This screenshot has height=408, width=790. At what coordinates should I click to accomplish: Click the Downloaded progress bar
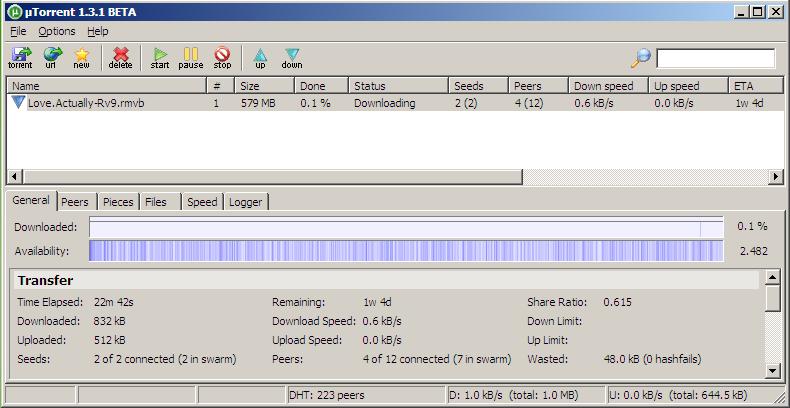(406, 227)
